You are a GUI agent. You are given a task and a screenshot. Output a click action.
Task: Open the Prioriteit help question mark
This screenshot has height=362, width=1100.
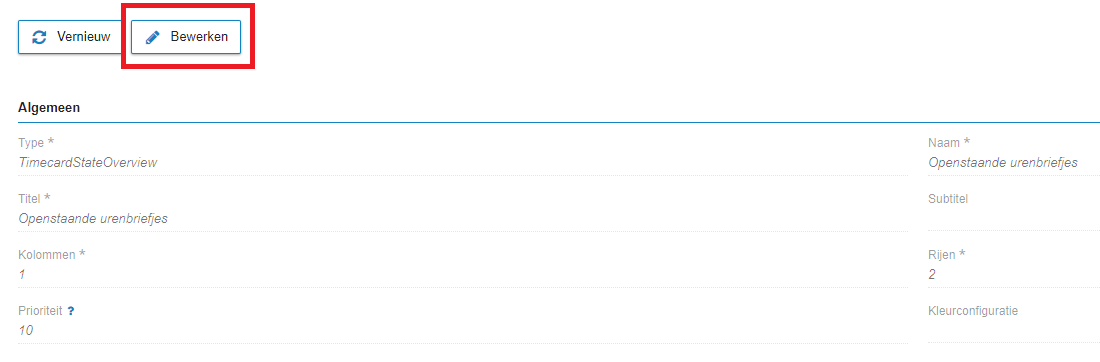71,311
